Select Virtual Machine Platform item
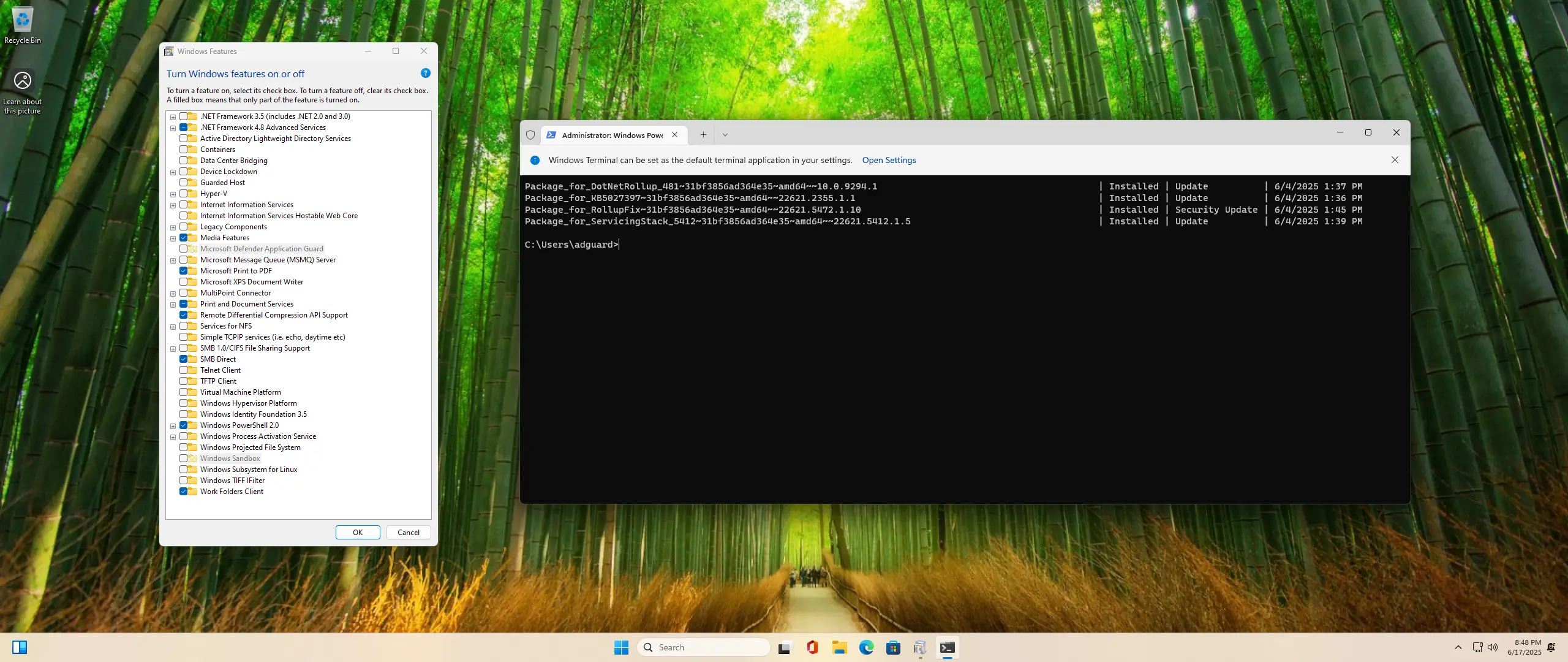 (240, 392)
